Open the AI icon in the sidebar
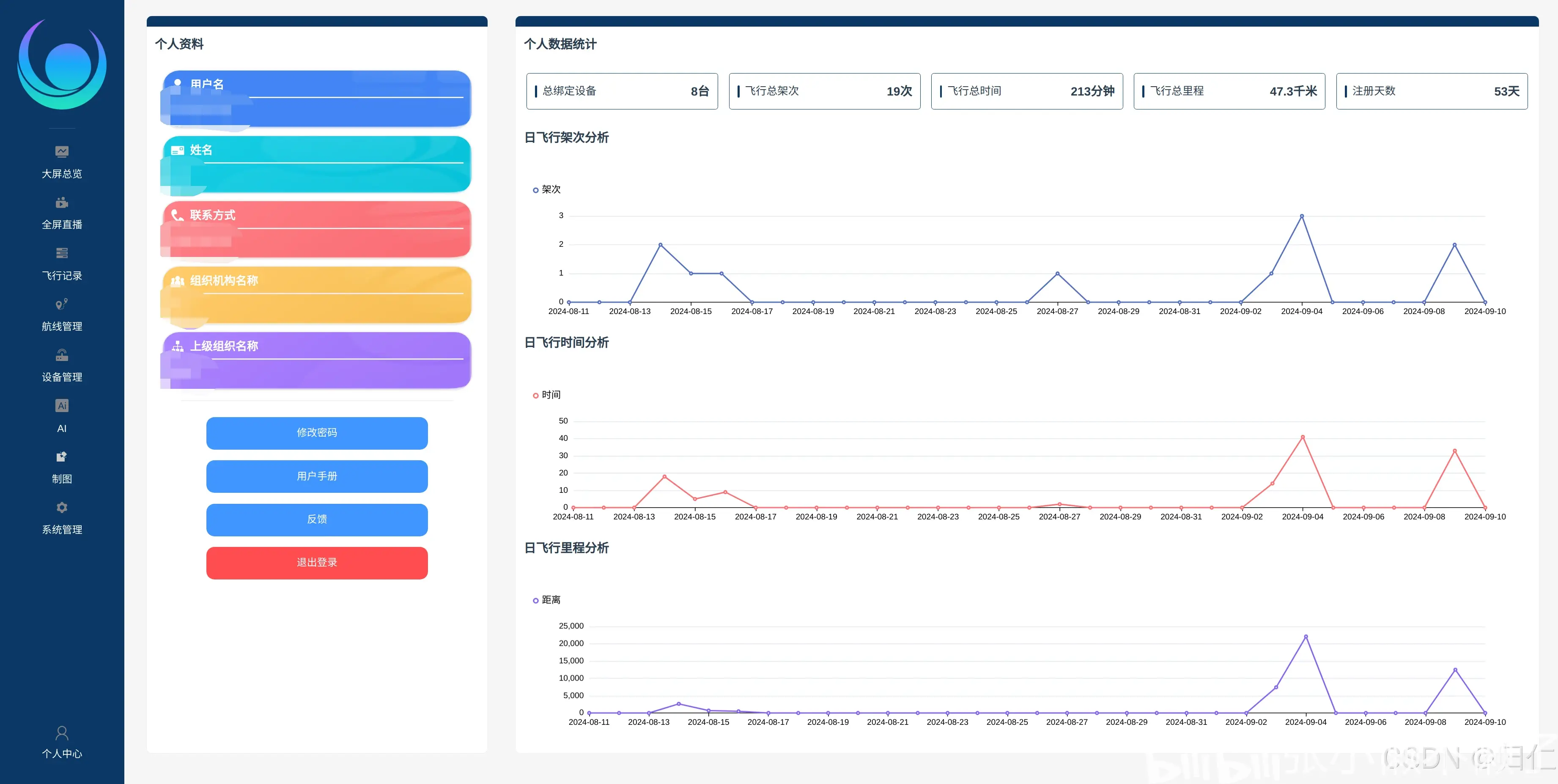 pyautogui.click(x=62, y=406)
